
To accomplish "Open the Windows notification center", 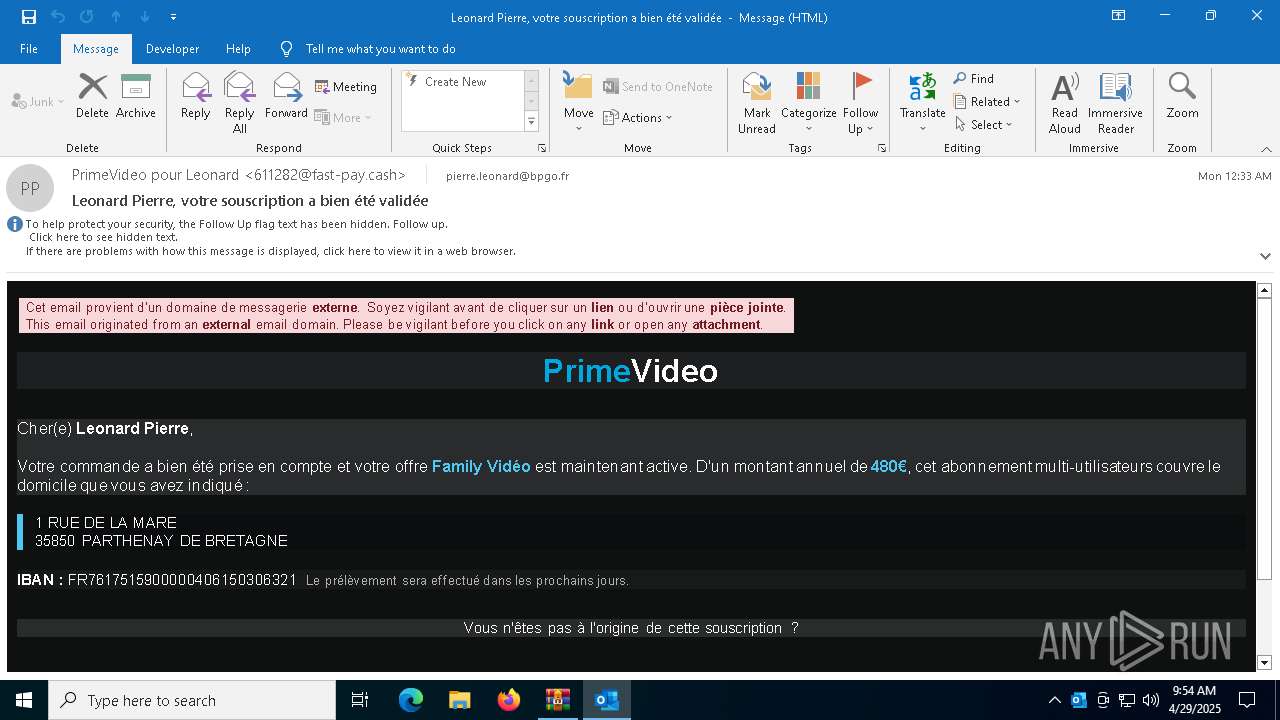I will point(1247,700).
